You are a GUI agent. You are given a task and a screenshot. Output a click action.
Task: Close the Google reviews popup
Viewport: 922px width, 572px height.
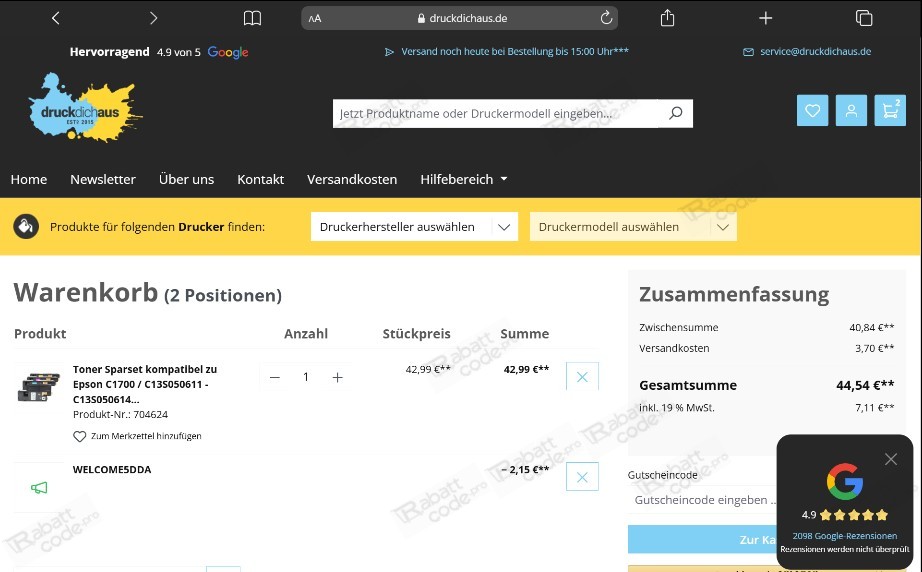(891, 459)
